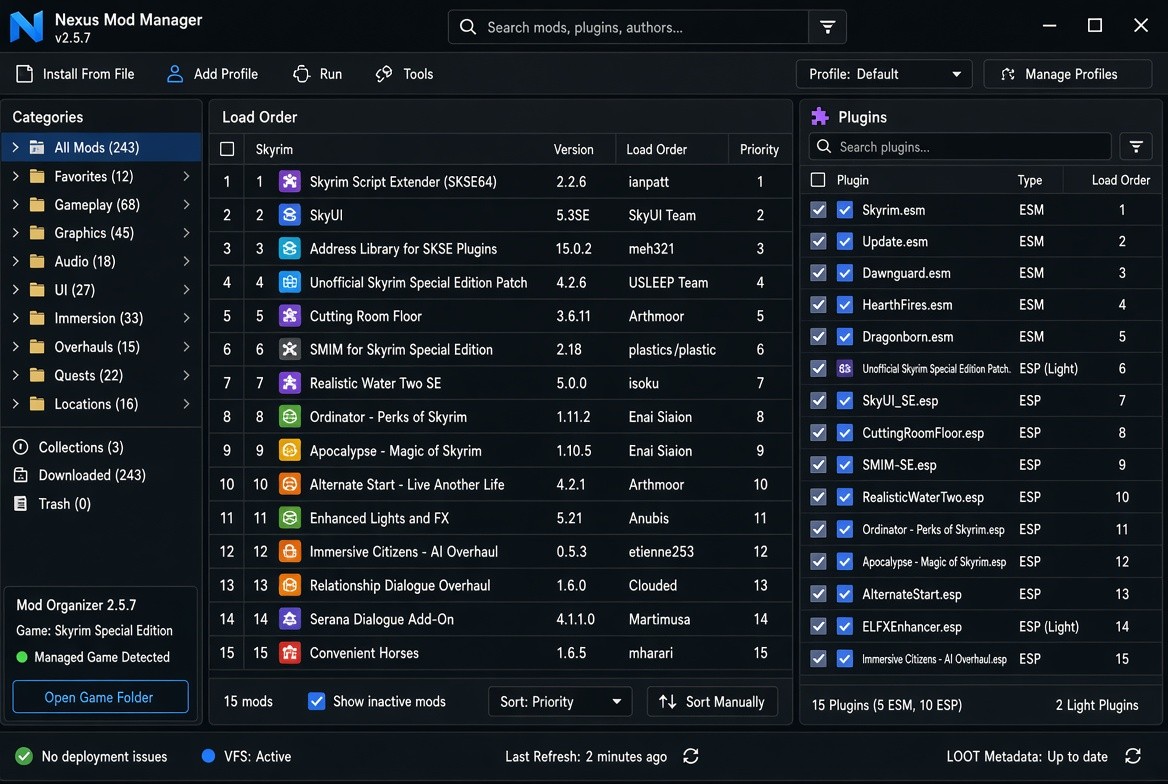The image size is (1168, 784).
Task: Click the Relationship Dialogue Overhaul icon
Action: pyautogui.click(x=290, y=585)
